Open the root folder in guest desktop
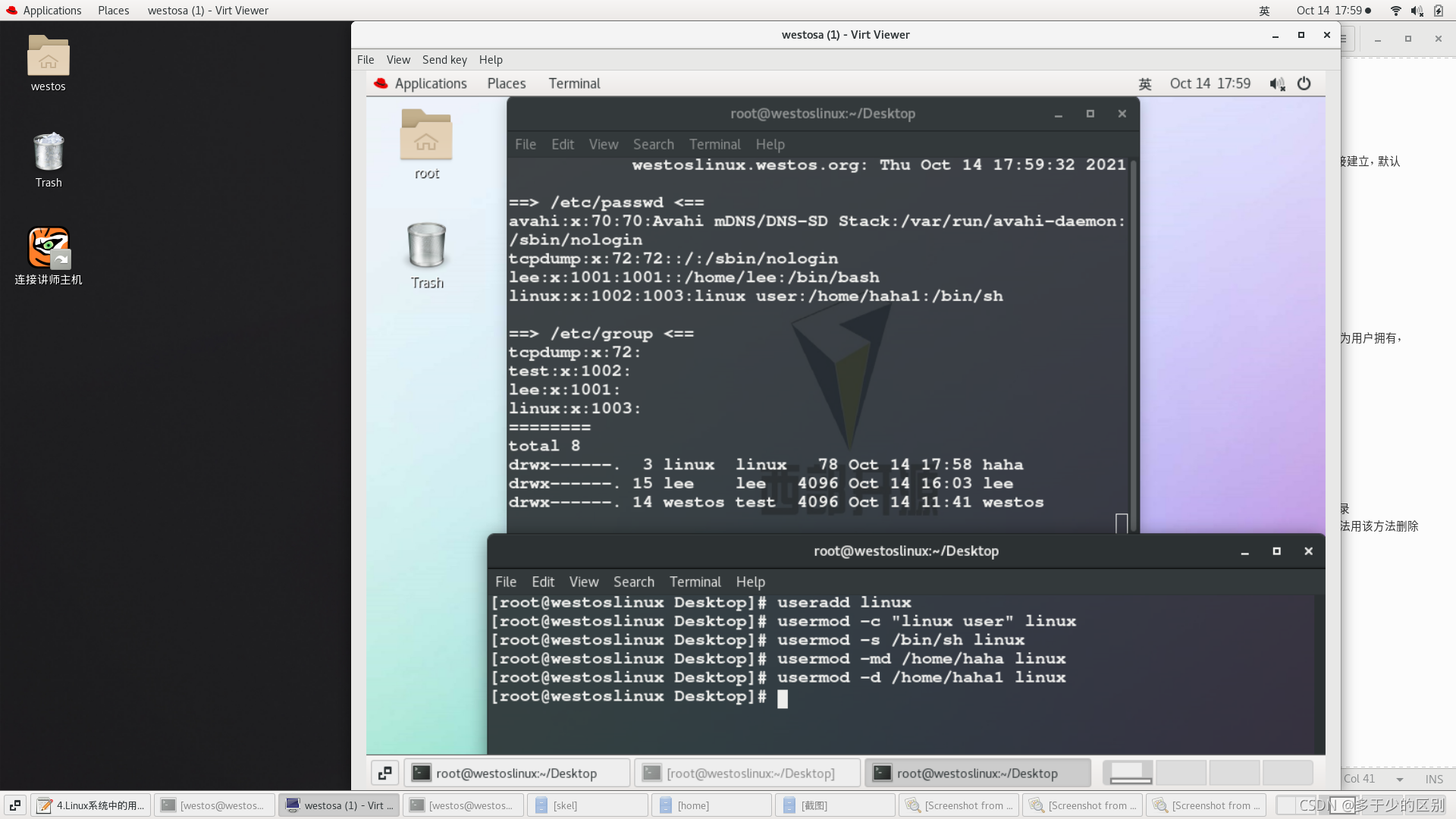This screenshot has width=1456, height=819. pyautogui.click(x=426, y=136)
